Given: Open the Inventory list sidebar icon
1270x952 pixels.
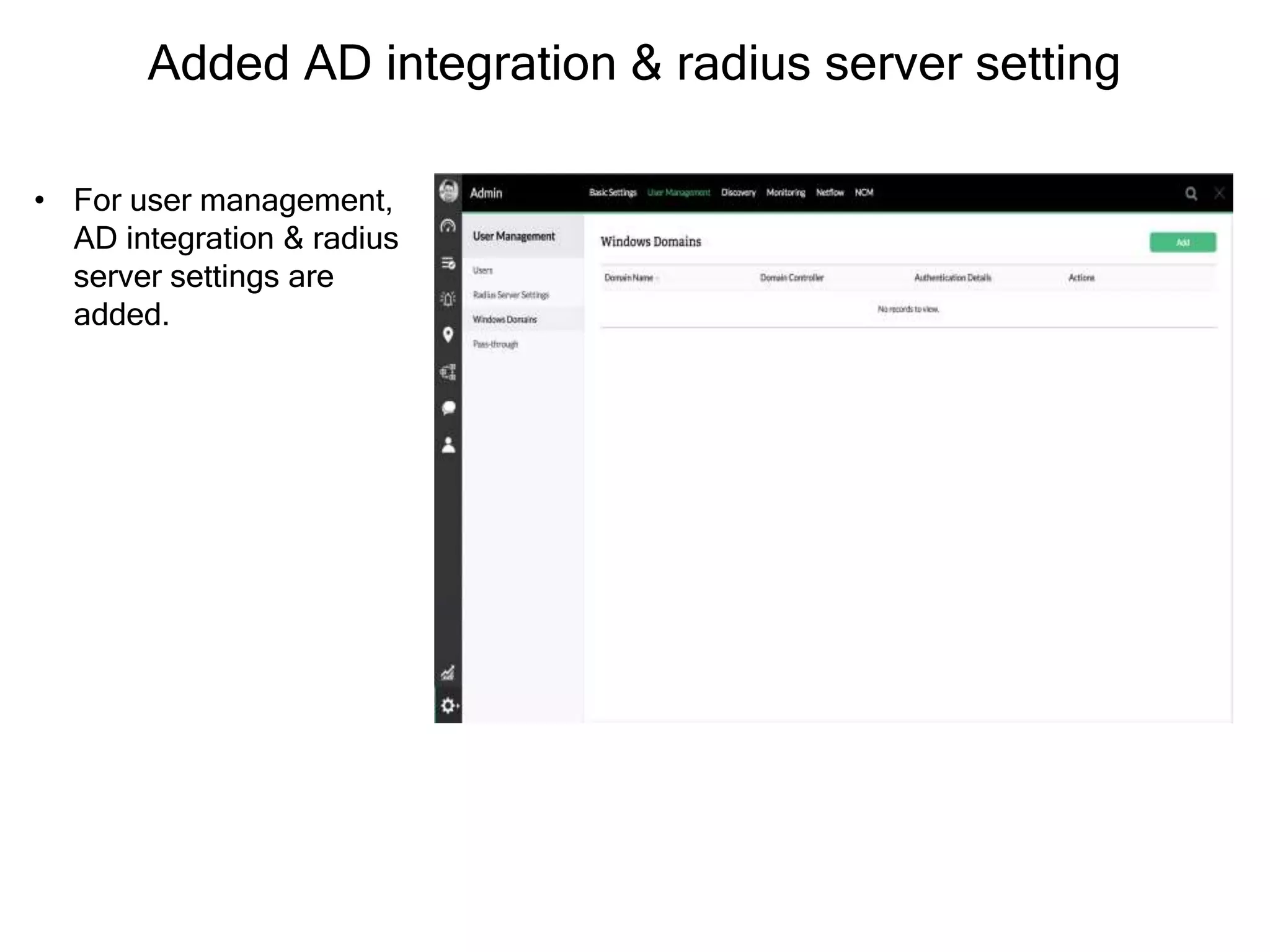Looking at the screenshot, I should tap(448, 263).
